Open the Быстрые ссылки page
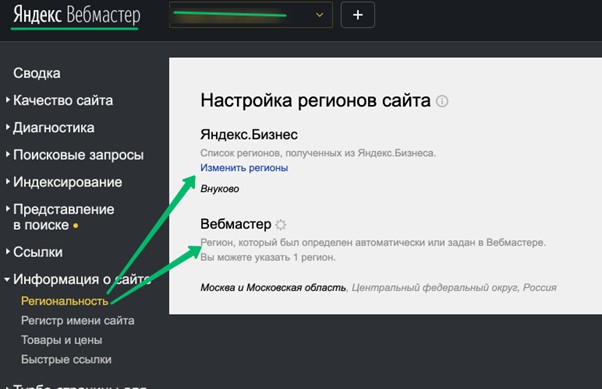This screenshot has height=389, width=602. [66, 360]
